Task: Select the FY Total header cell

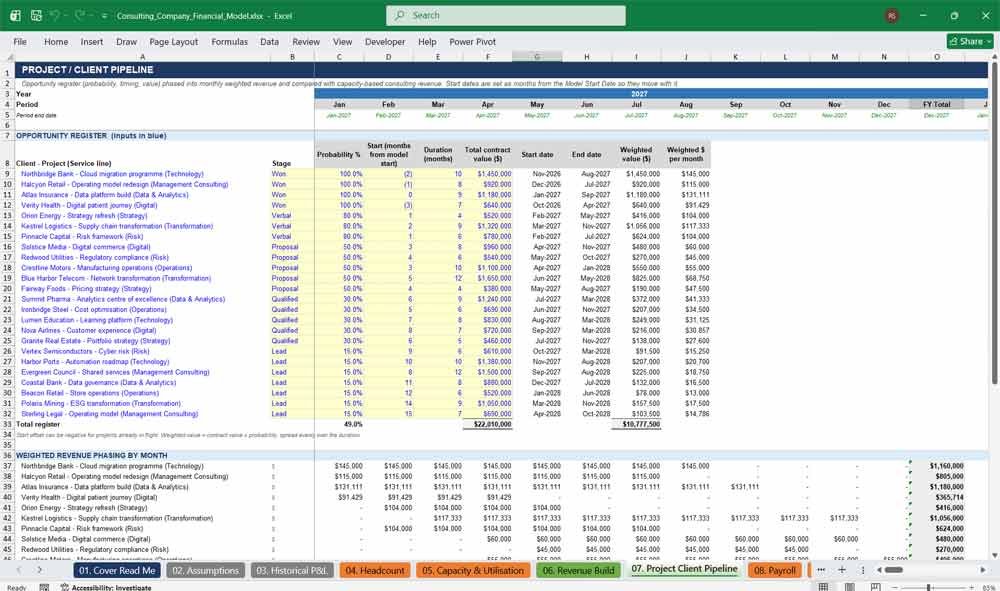Action: tap(937, 105)
